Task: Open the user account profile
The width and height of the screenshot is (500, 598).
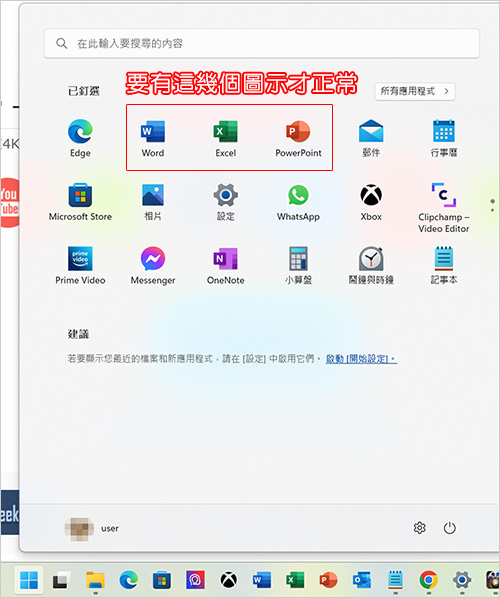Action: click(x=92, y=529)
